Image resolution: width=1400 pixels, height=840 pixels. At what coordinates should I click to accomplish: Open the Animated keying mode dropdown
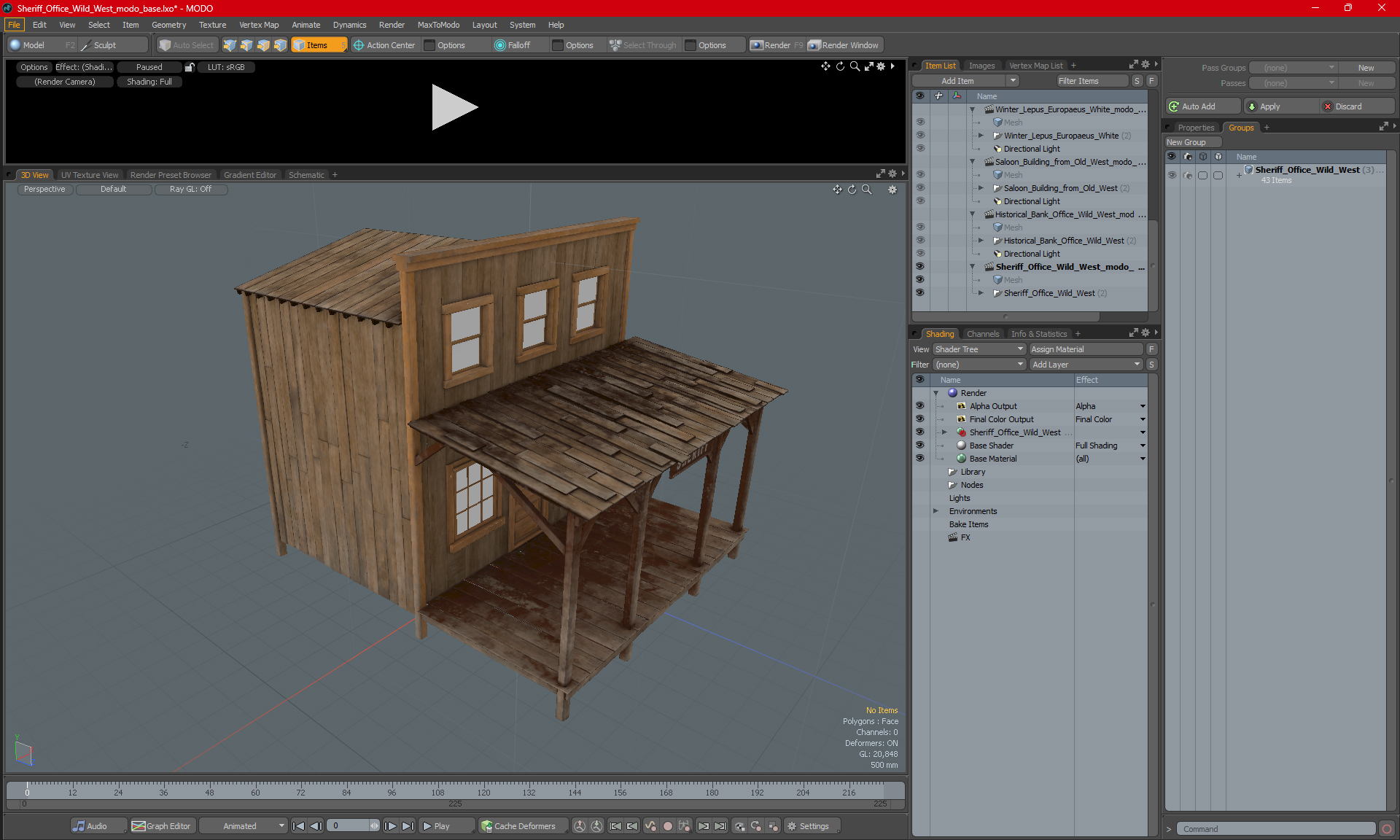(x=242, y=826)
